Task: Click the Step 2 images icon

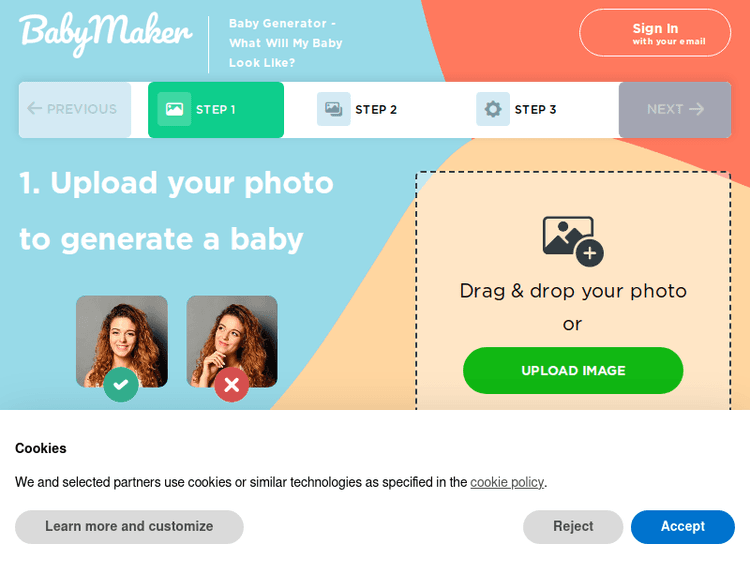Action: coord(333,109)
